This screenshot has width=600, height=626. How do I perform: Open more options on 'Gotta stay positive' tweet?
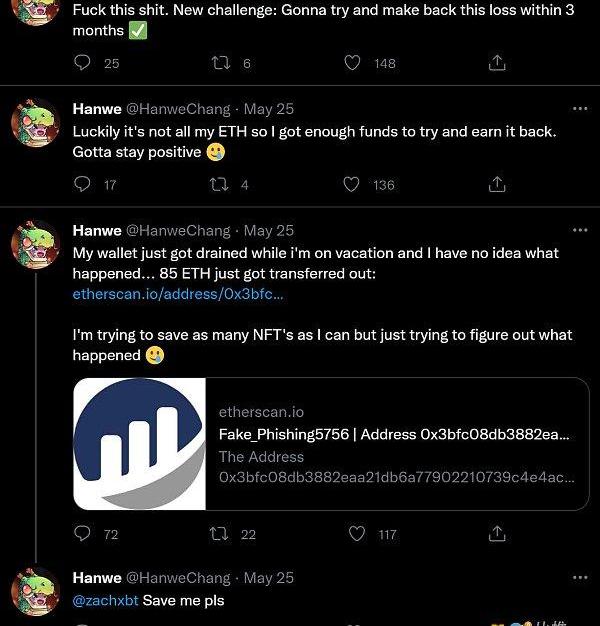pos(579,108)
